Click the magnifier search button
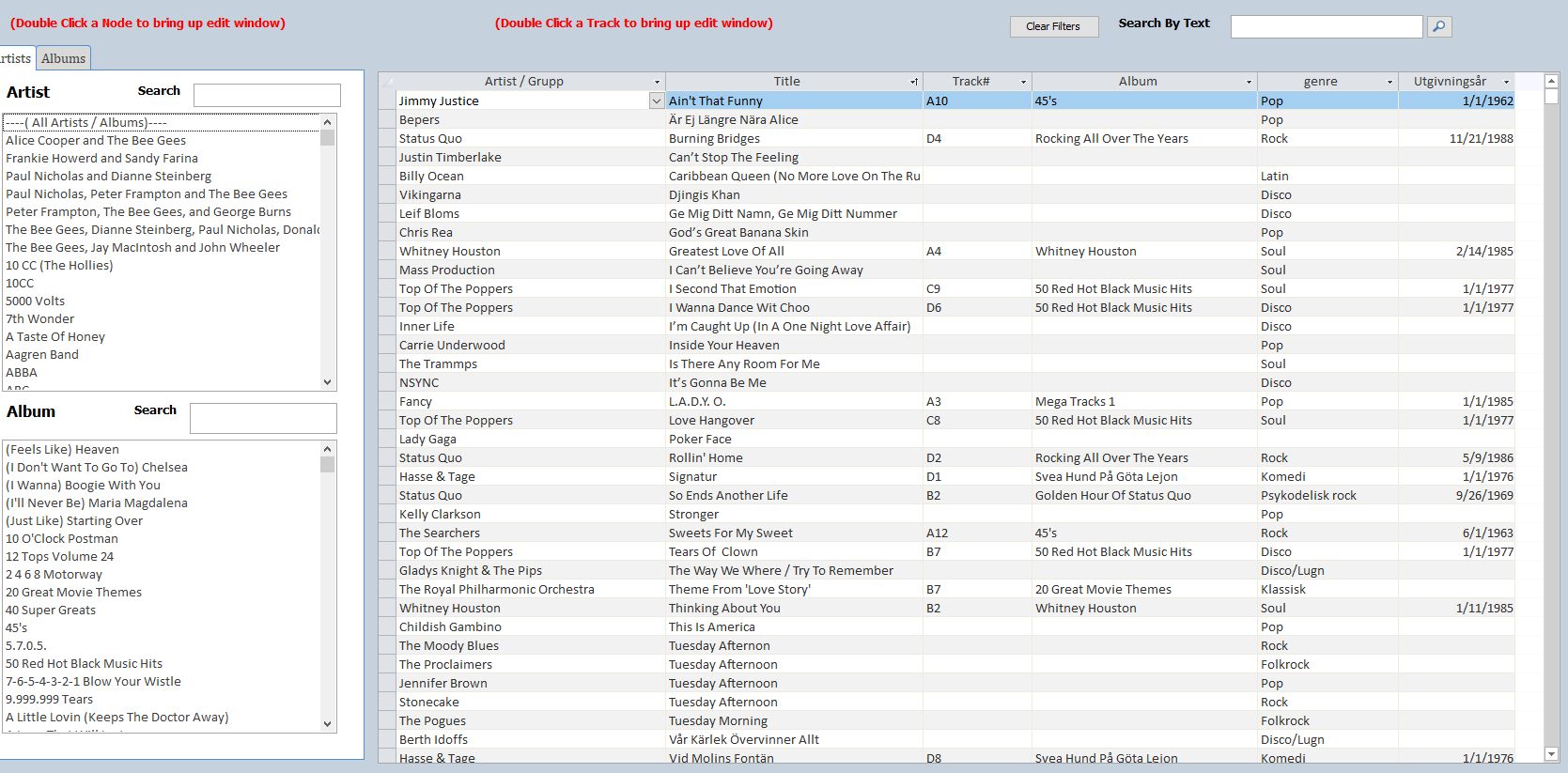Viewport: 1568px width, 773px height. pos(1439,26)
